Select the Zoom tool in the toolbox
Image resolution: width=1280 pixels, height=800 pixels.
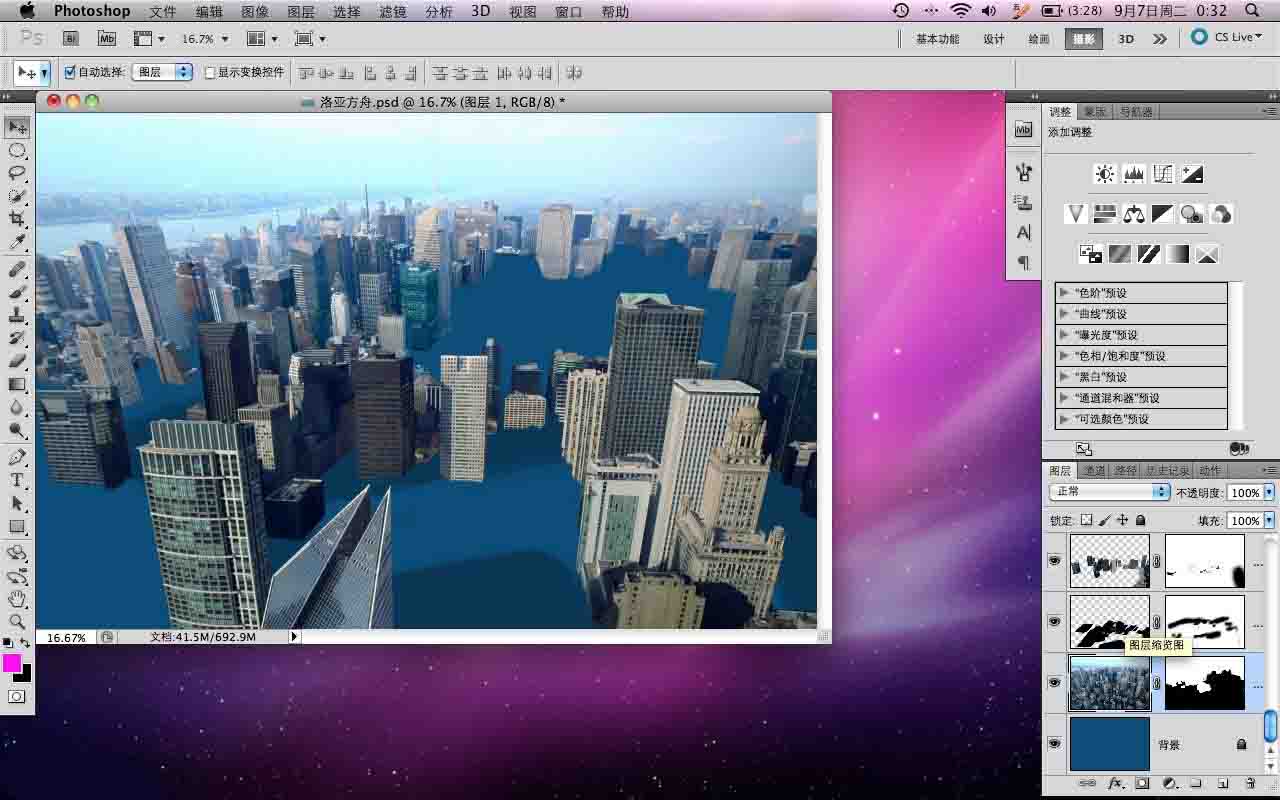point(17,622)
